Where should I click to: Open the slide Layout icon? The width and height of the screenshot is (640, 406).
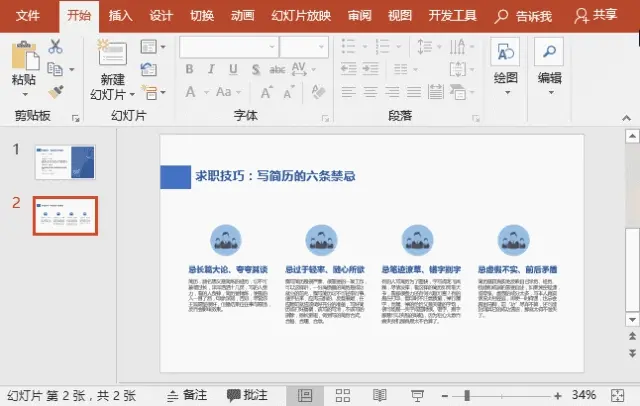(149, 47)
